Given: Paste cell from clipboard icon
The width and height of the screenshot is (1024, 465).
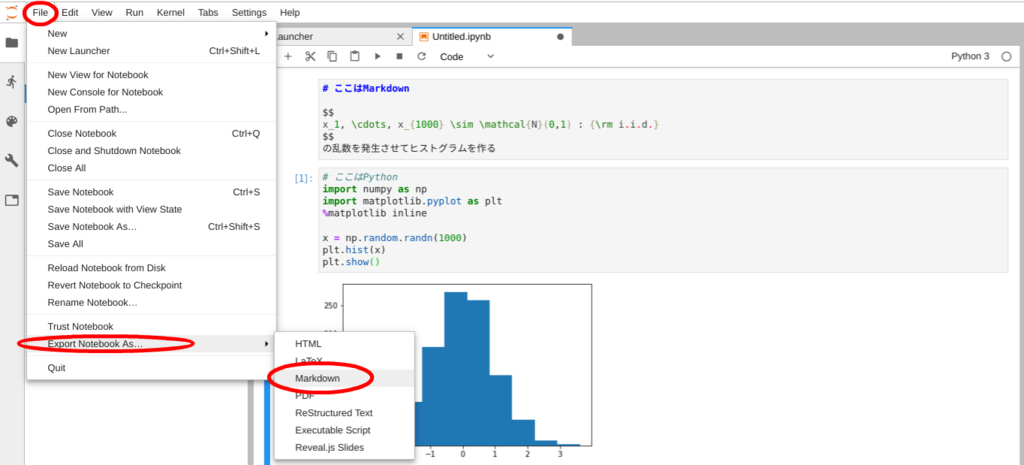Looking at the screenshot, I should pyautogui.click(x=355, y=56).
